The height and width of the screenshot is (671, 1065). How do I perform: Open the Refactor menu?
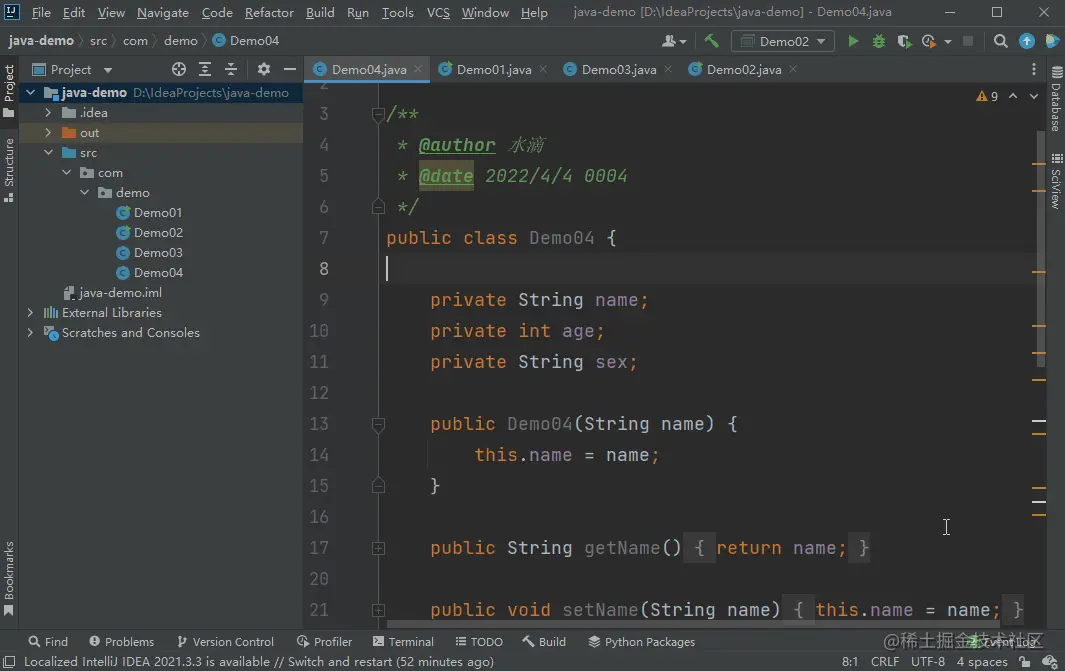pyautogui.click(x=269, y=12)
